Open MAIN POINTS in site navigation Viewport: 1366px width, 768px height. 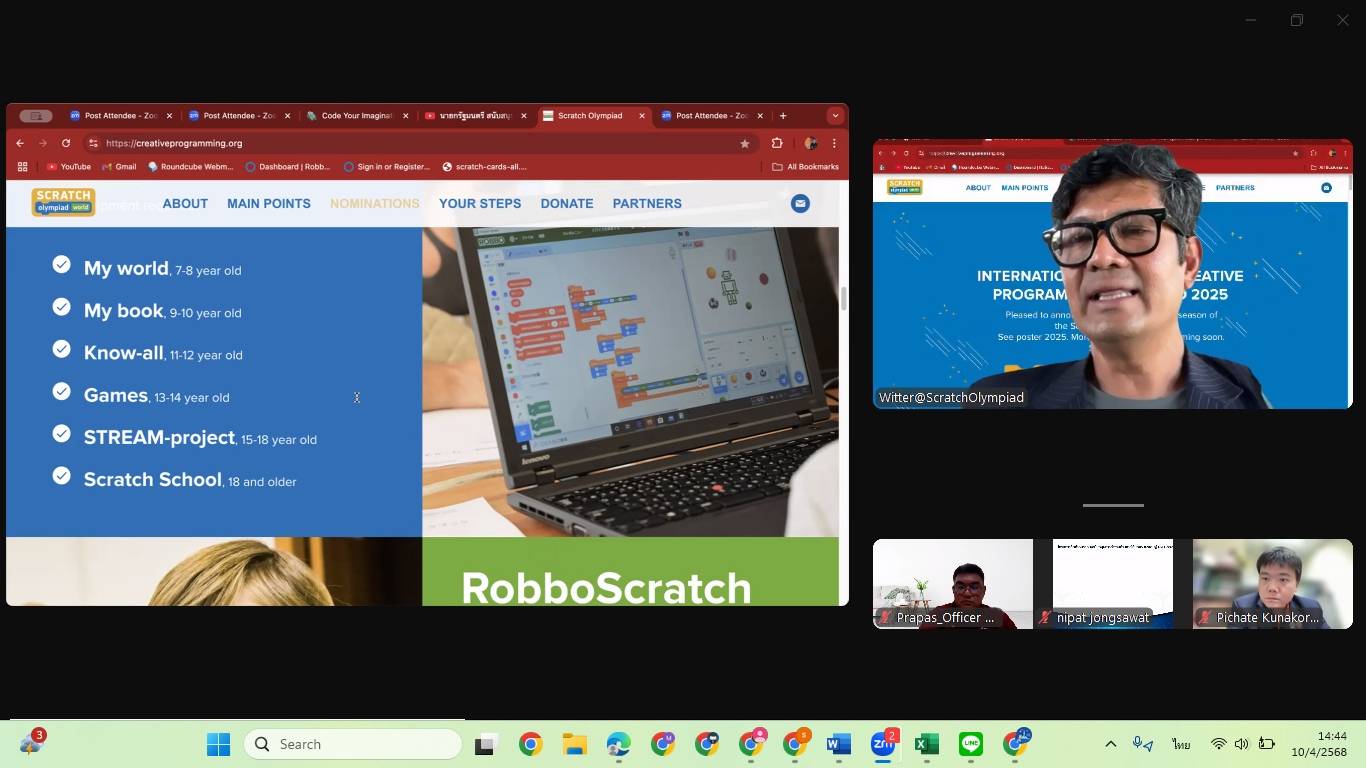[x=269, y=203]
